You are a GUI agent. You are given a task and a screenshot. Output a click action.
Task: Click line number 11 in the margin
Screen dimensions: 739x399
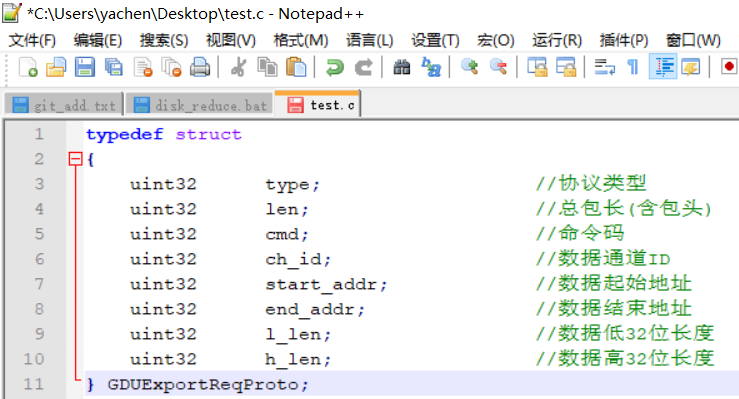tap(33, 383)
